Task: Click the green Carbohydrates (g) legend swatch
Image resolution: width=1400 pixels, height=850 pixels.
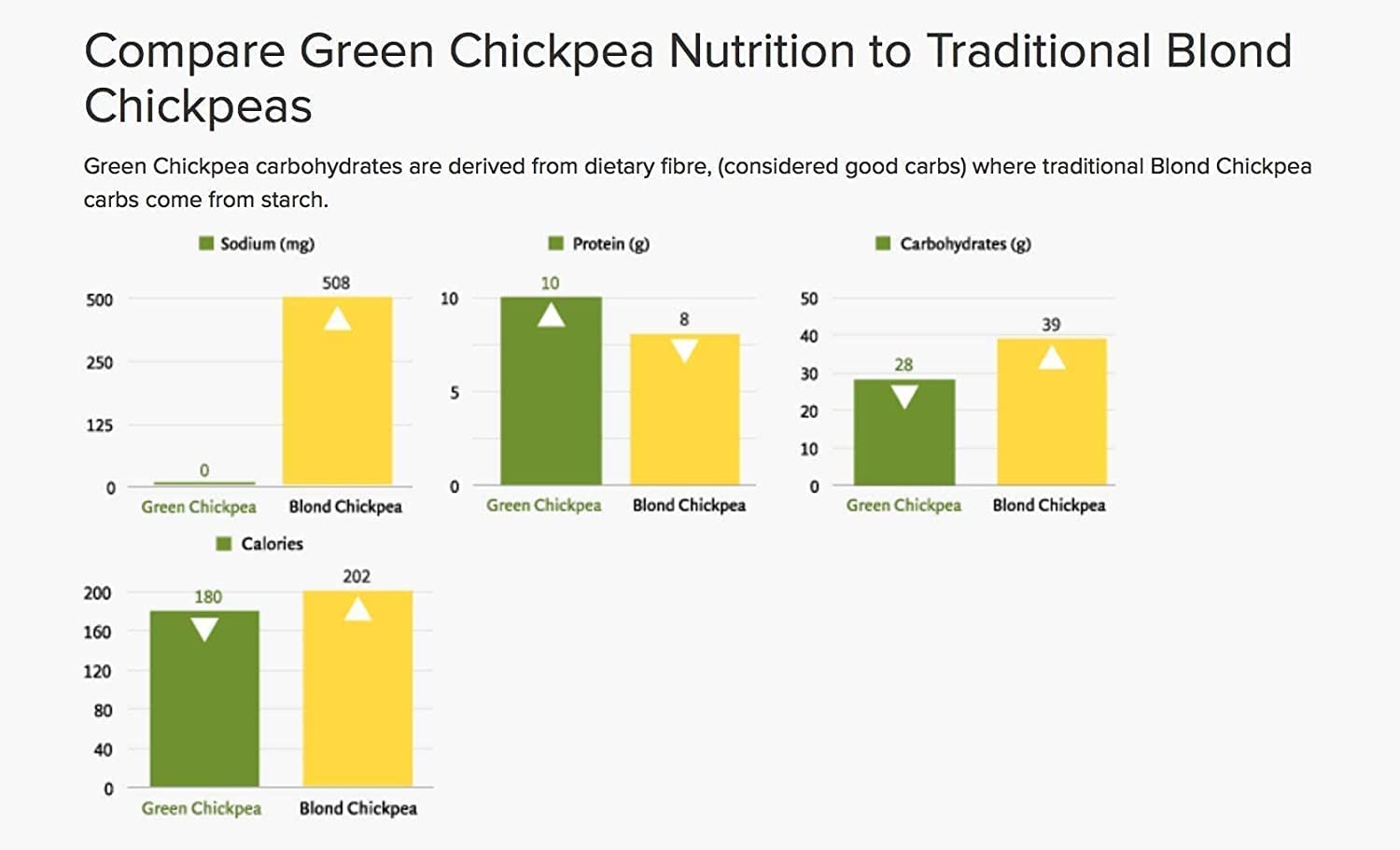Action: [883, 244]
